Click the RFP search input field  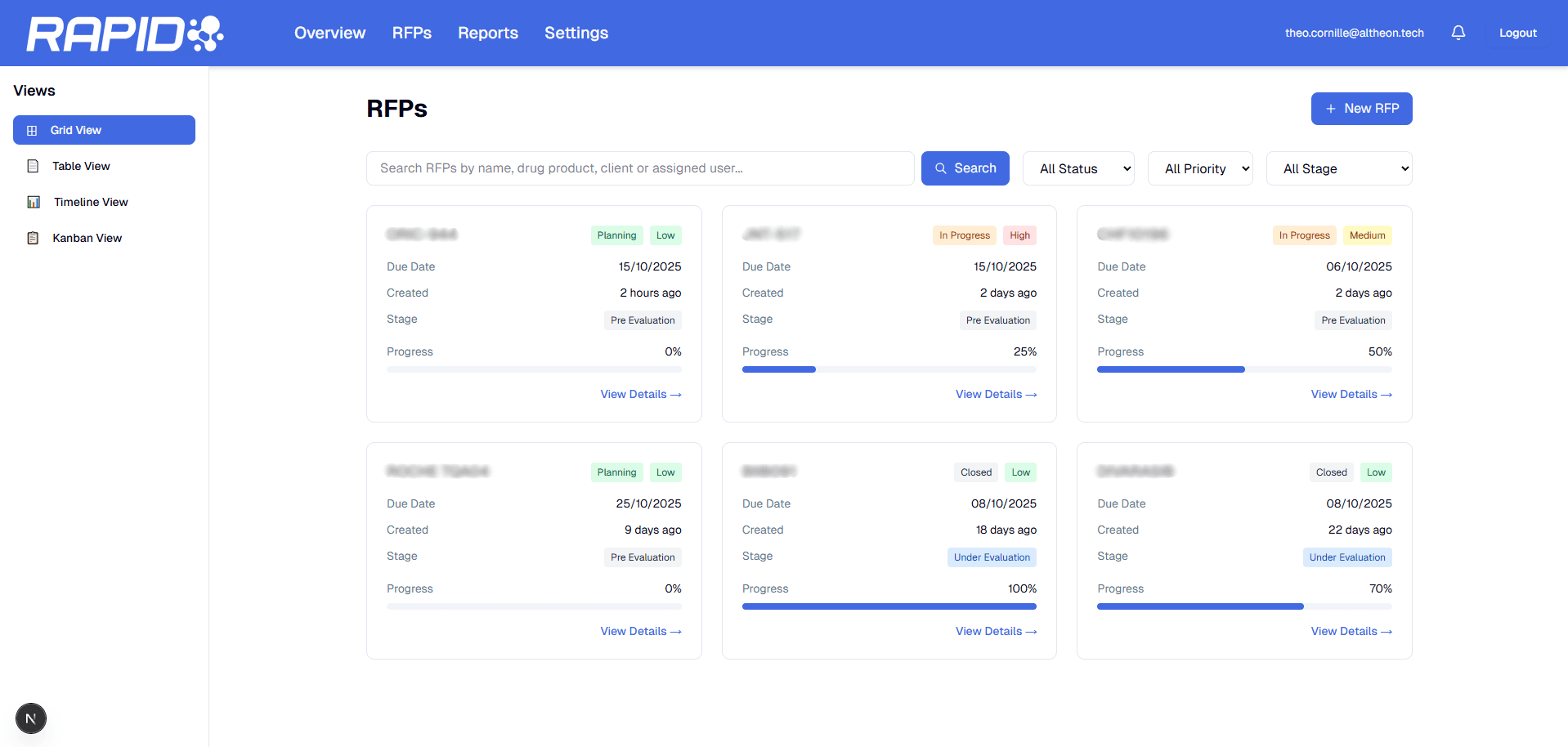[640, 168]
